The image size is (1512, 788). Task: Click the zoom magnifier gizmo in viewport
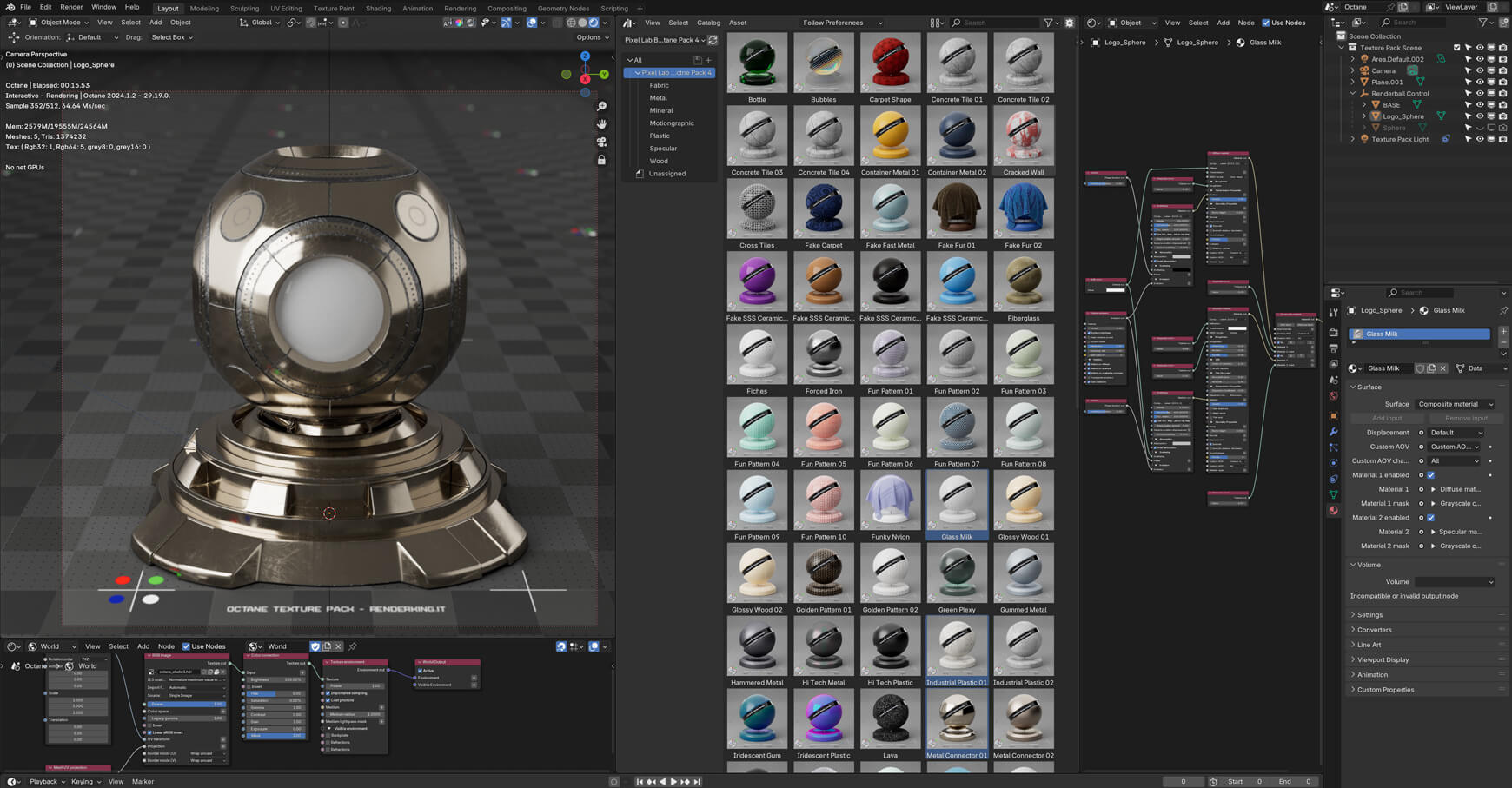click(601, 106)
